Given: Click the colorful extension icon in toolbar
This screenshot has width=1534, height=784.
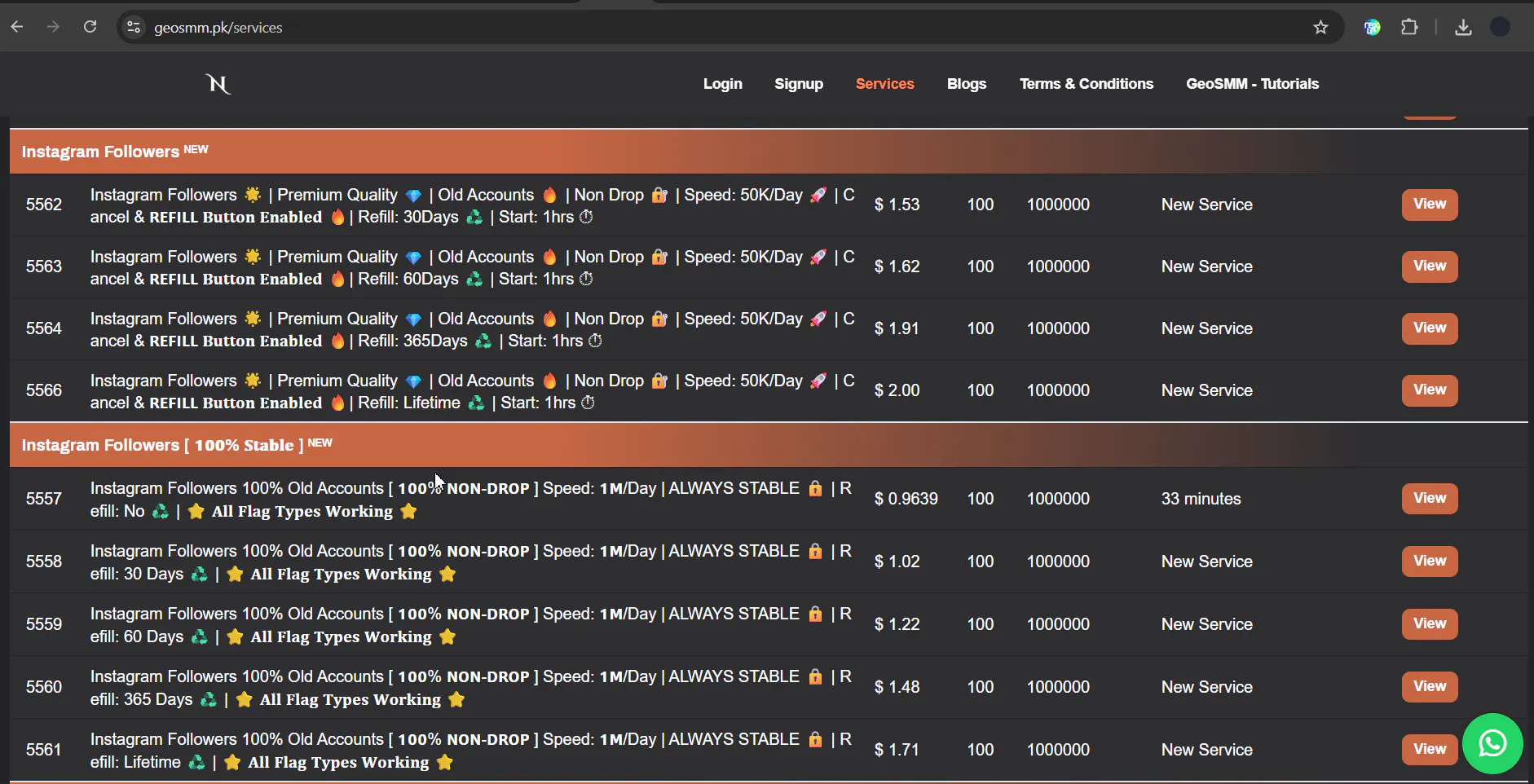Looking at the screenshot, I should pos(1373,27).
